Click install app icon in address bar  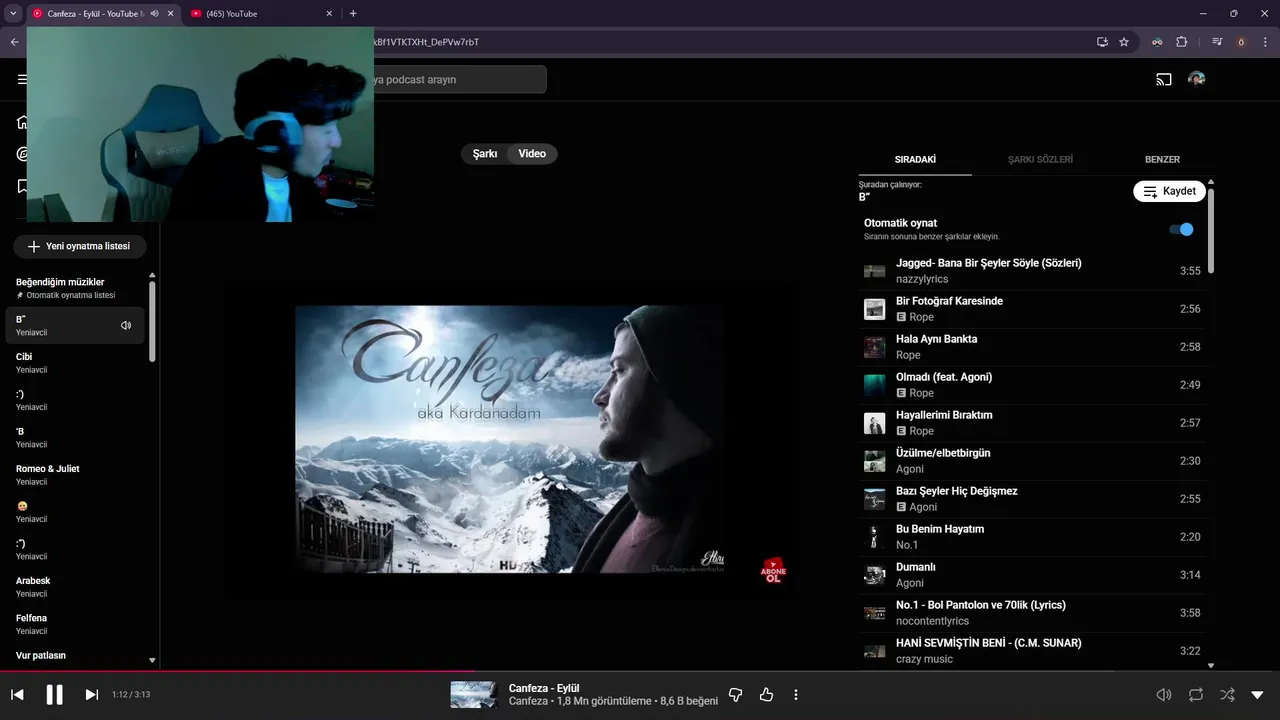point(1102,42)
